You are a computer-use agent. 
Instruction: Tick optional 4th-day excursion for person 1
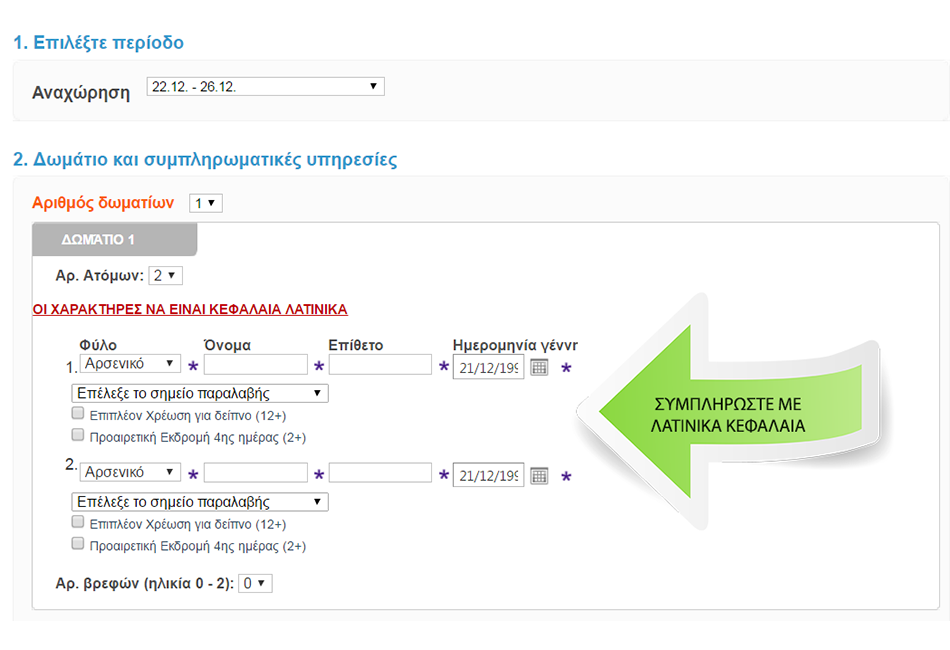tap(78, 436)
